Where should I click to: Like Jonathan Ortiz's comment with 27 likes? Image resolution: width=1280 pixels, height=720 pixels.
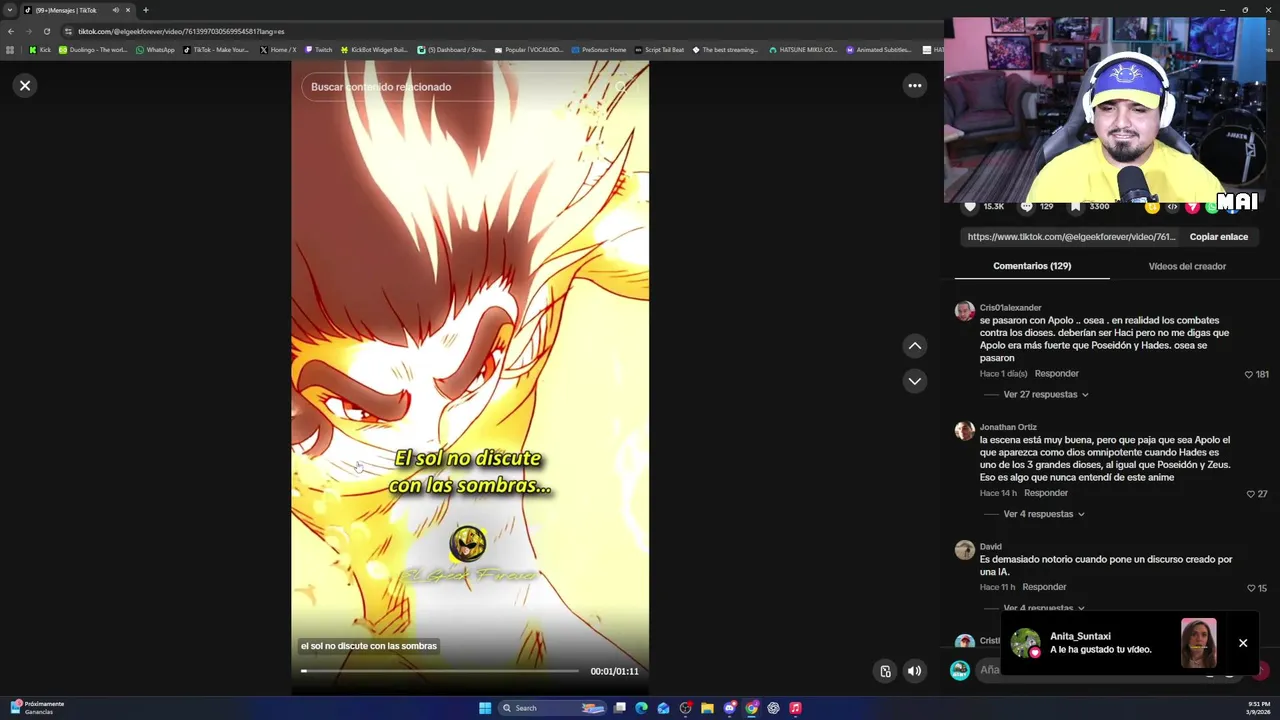click(x=1251, y=494)
